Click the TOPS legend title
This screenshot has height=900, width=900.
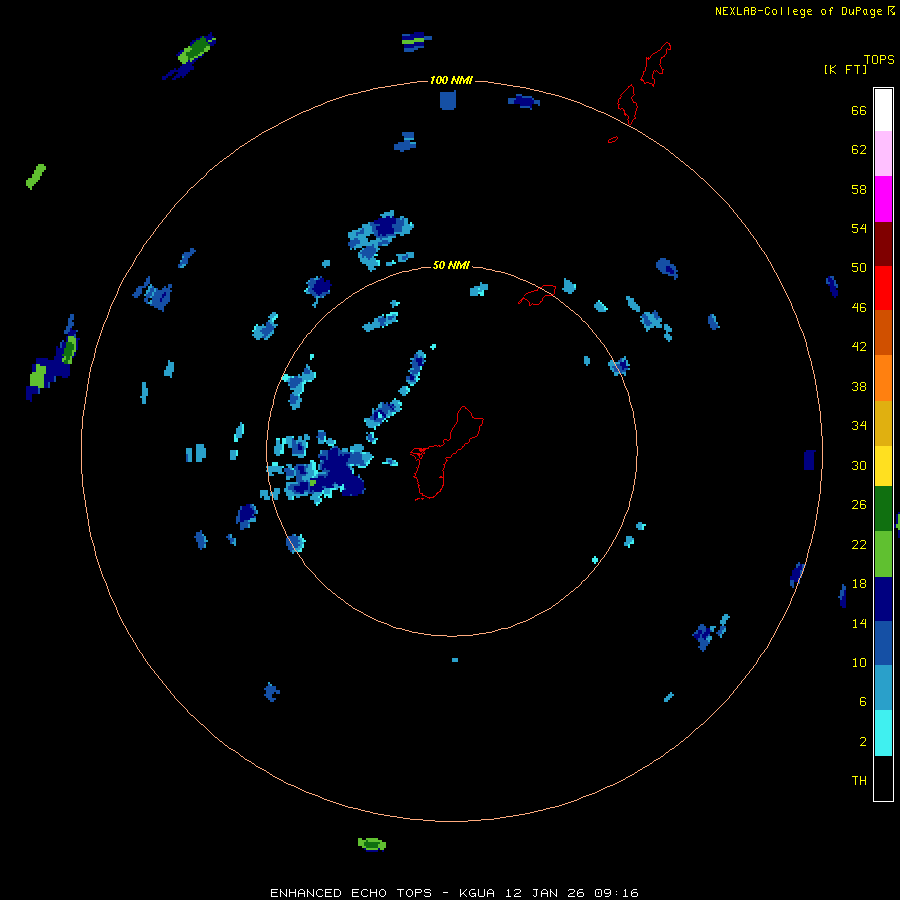879,59
